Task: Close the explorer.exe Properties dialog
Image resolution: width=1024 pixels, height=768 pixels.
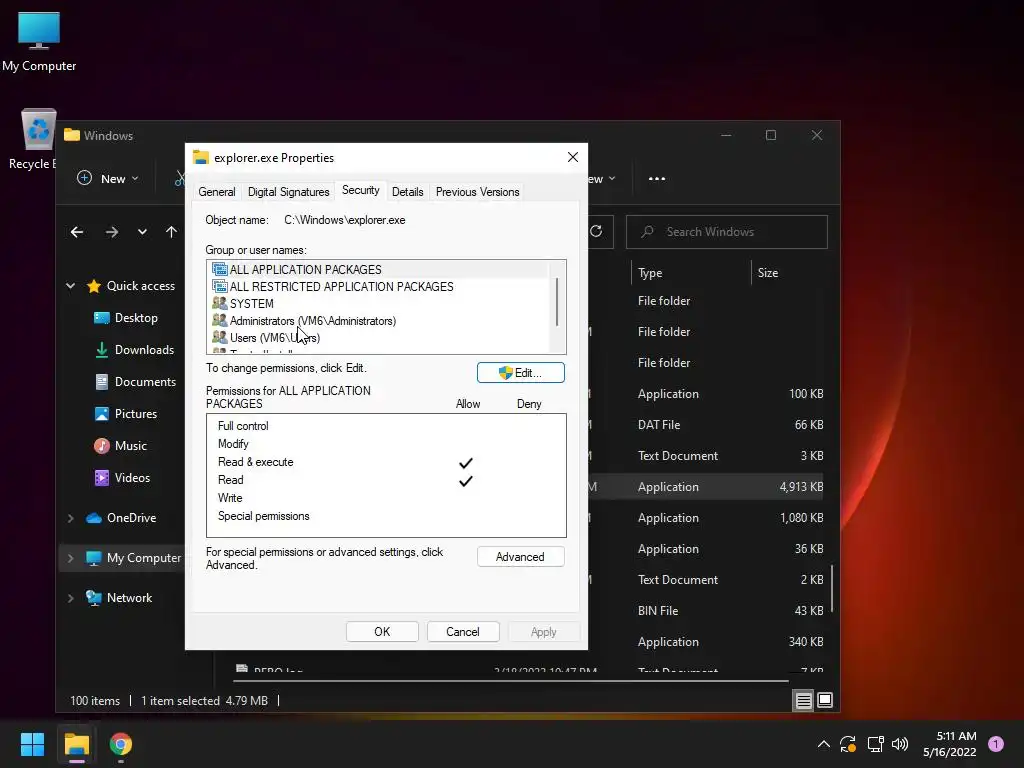Action: pyautogui.click(x=573, y=157)
